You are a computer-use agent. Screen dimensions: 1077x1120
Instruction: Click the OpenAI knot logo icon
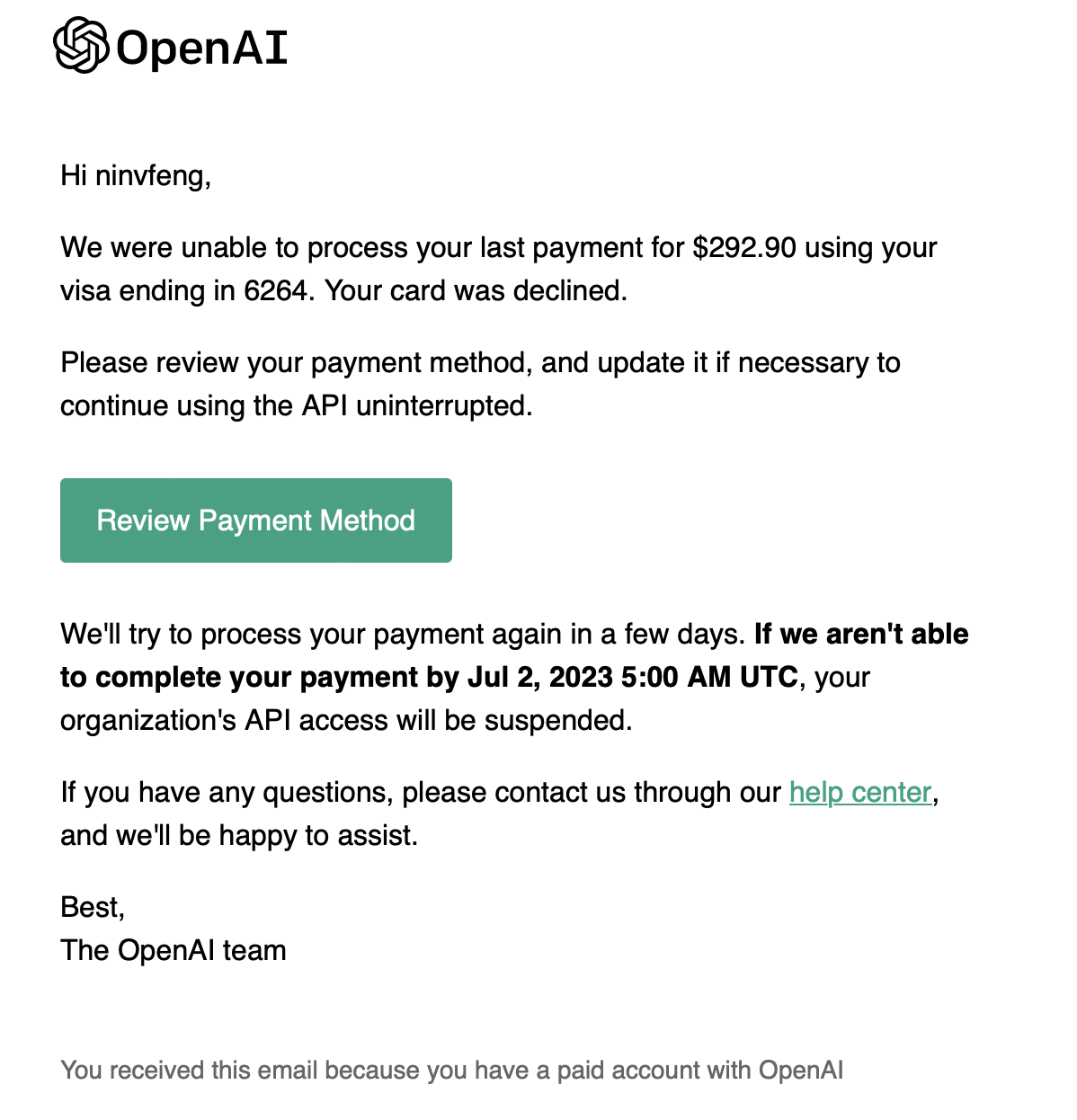coord(81,46)
